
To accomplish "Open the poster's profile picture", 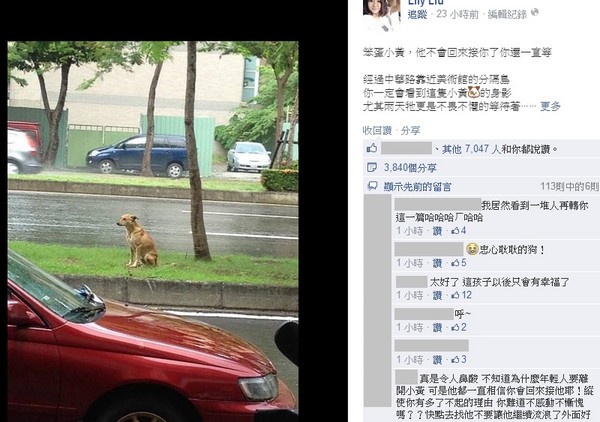I will coord(381,15).
